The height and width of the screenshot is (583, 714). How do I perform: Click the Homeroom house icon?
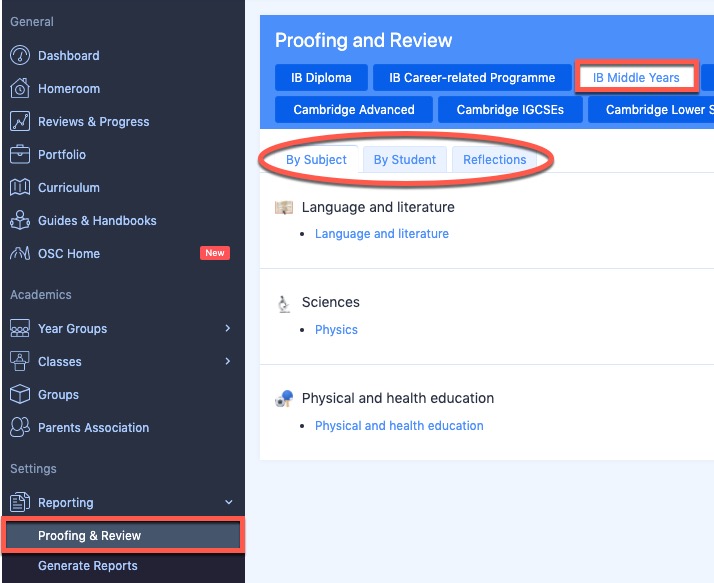click(20, 88)
